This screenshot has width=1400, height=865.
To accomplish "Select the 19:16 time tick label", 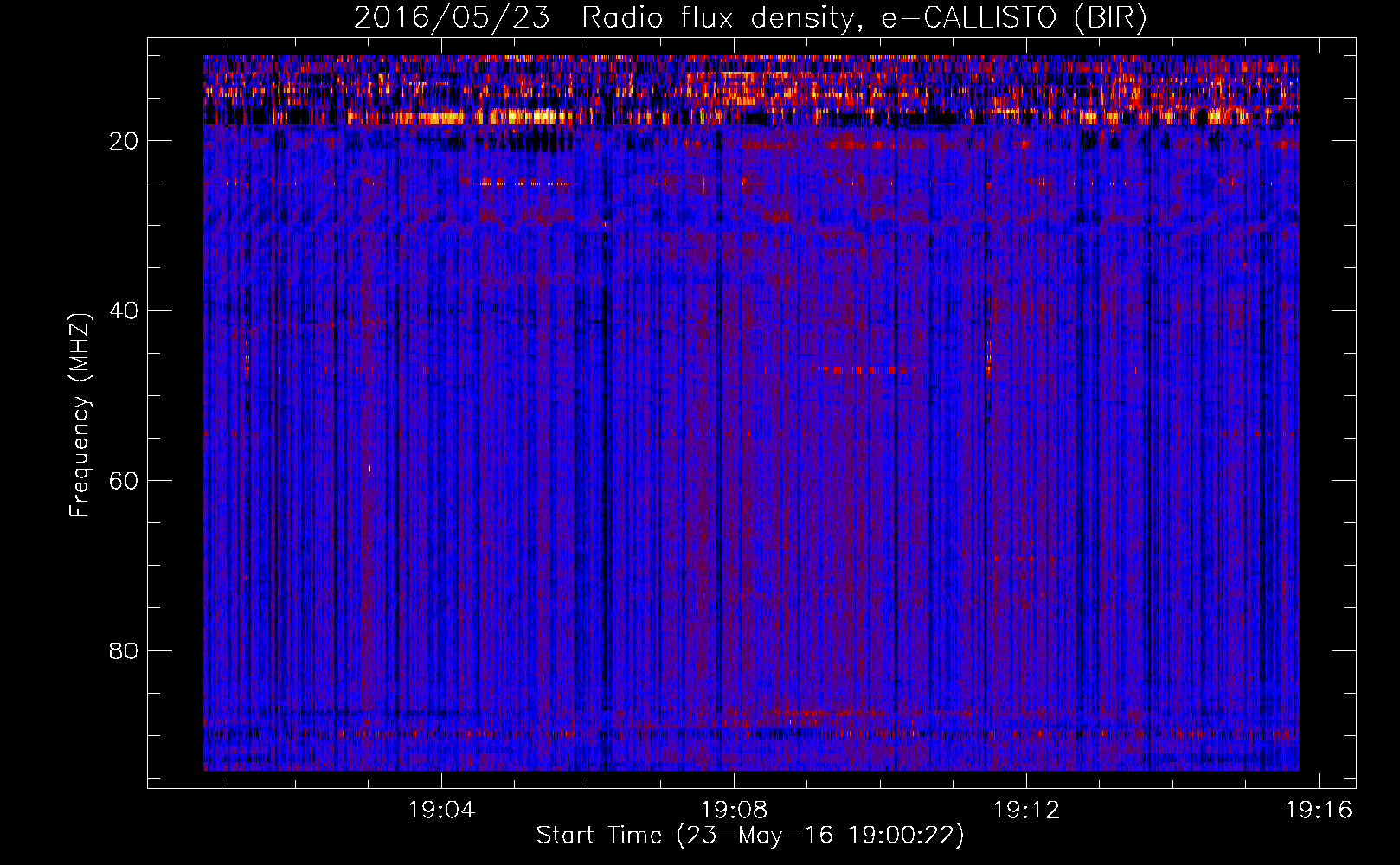I will pyautogui.click(x=1319, y=811).
